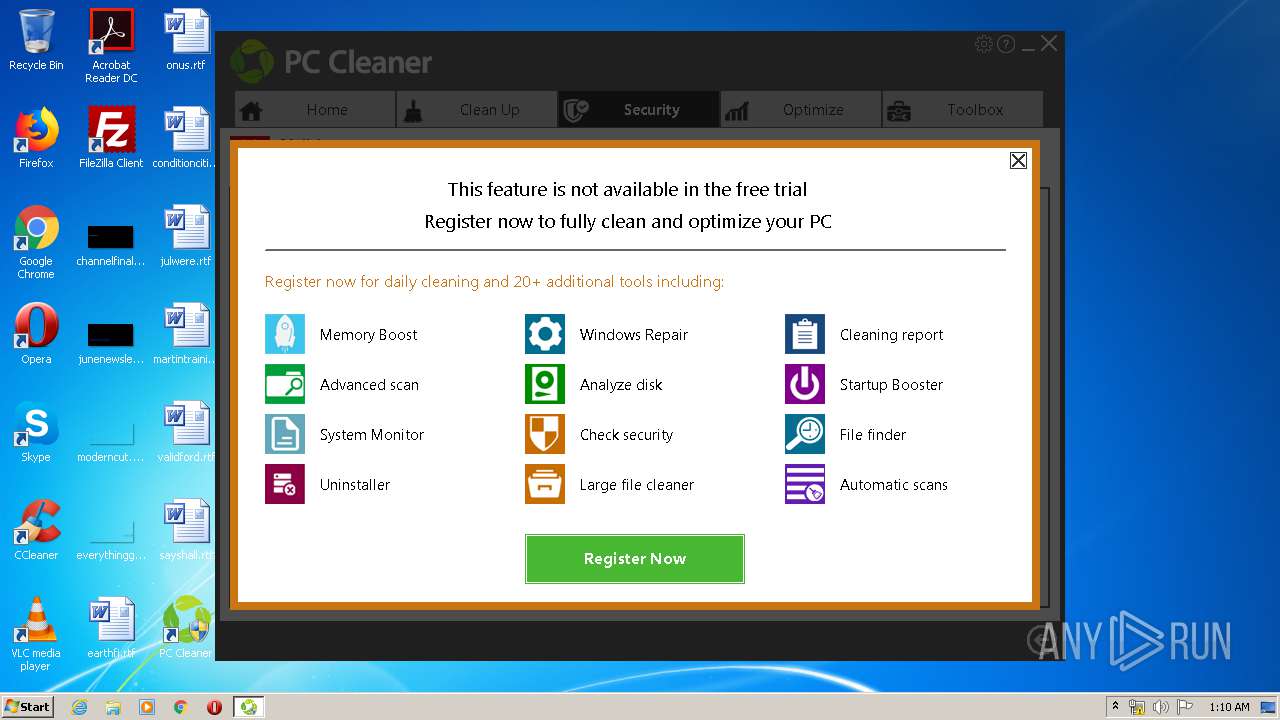Open Firefox desktop shortcut
The width and height of the screenshot is (1280, 720).
point(36,138)
